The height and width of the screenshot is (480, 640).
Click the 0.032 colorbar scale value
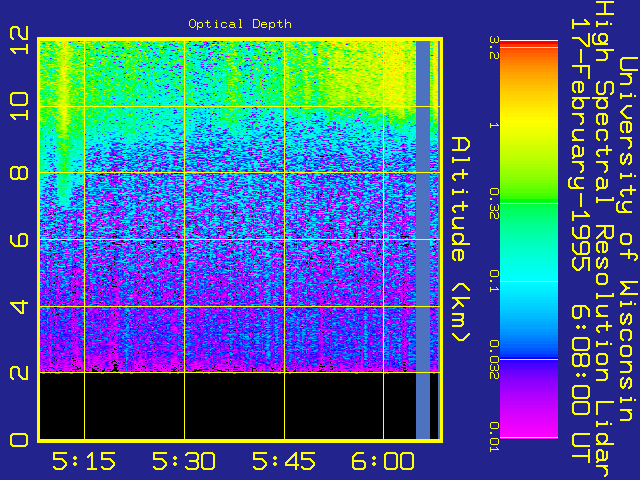(494, 359)
